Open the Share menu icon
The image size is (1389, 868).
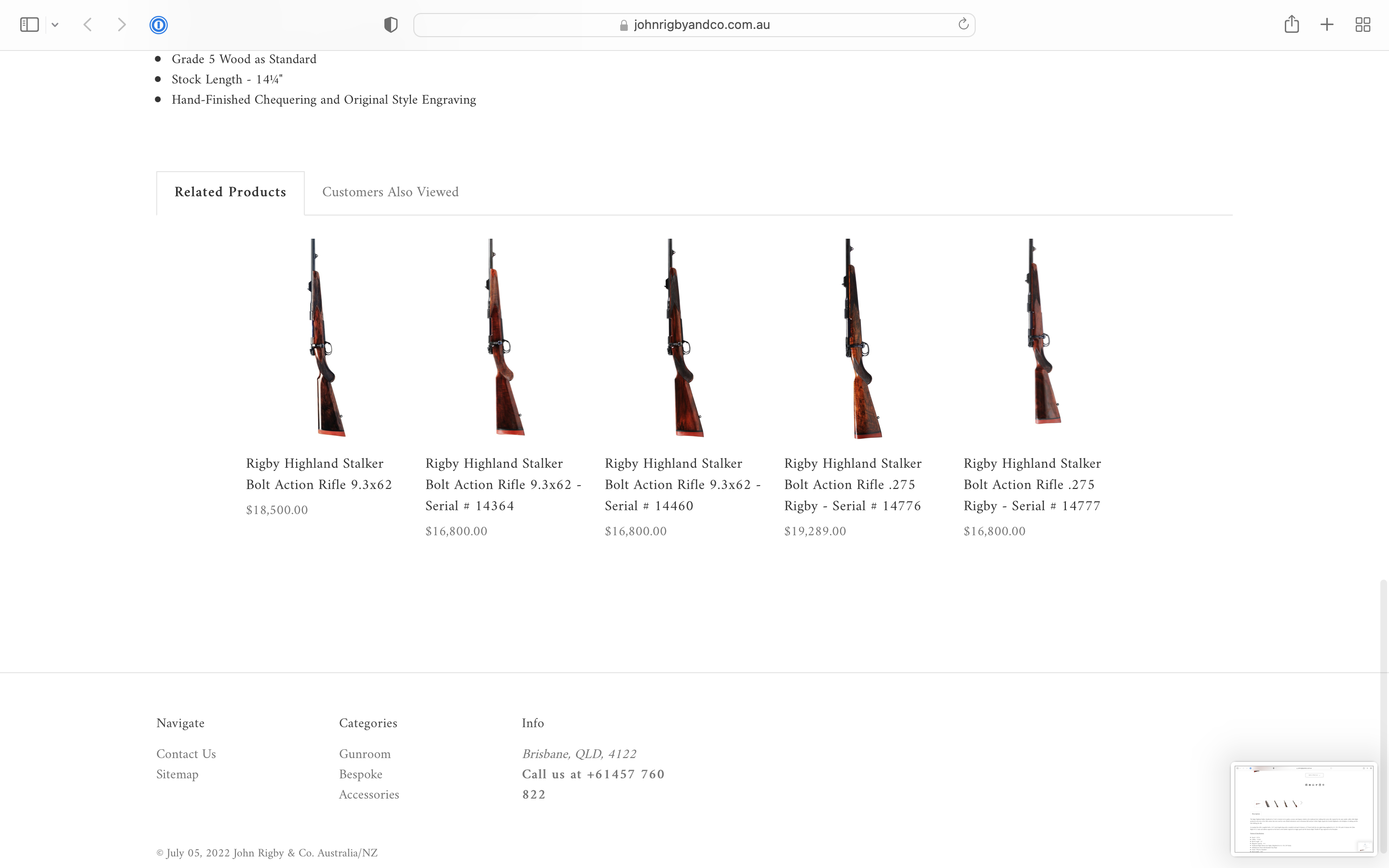point(1292,24)
